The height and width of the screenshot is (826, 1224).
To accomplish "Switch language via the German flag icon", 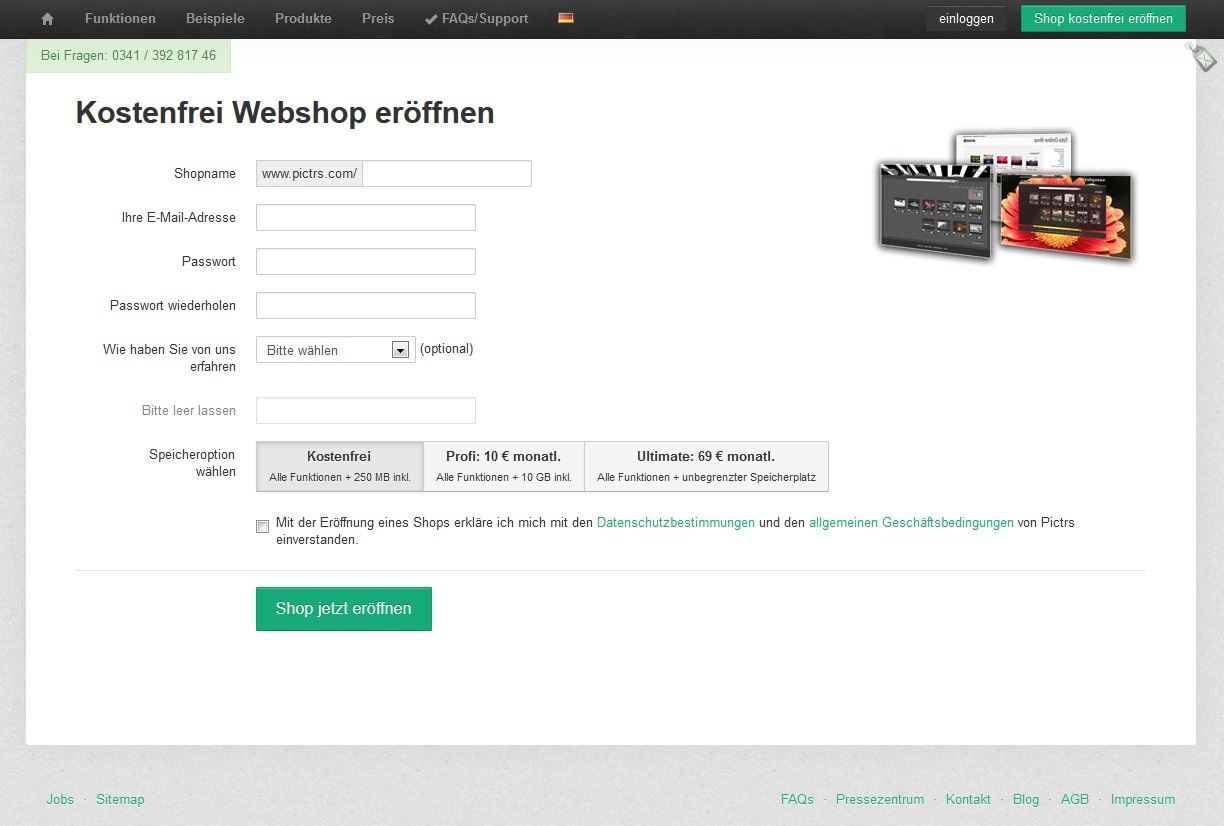I will (x=566, y=18).
